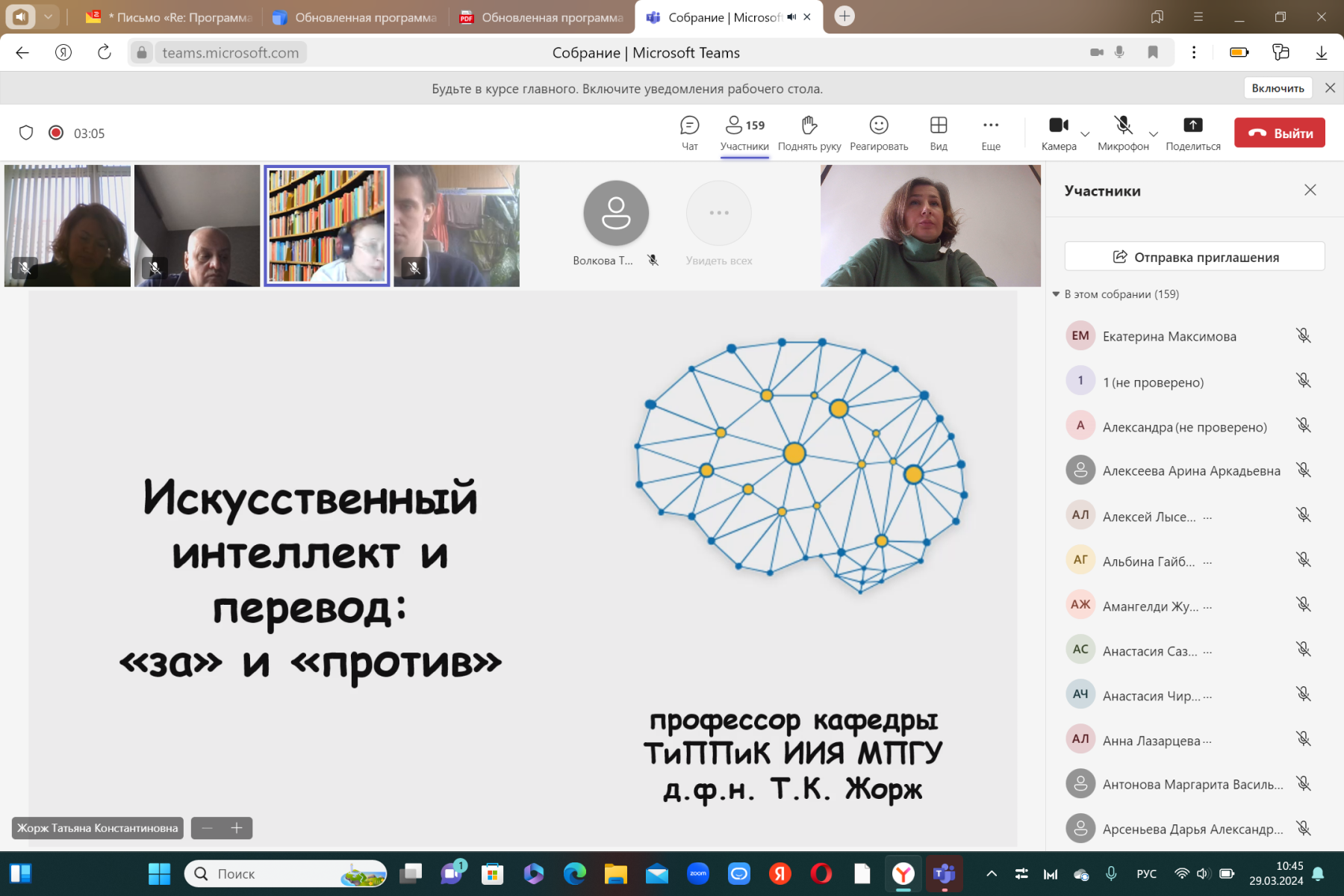This screenshot has height=896, width=1344.
Task: Open the More (Еще) actions menu
Action: (991, 133)
